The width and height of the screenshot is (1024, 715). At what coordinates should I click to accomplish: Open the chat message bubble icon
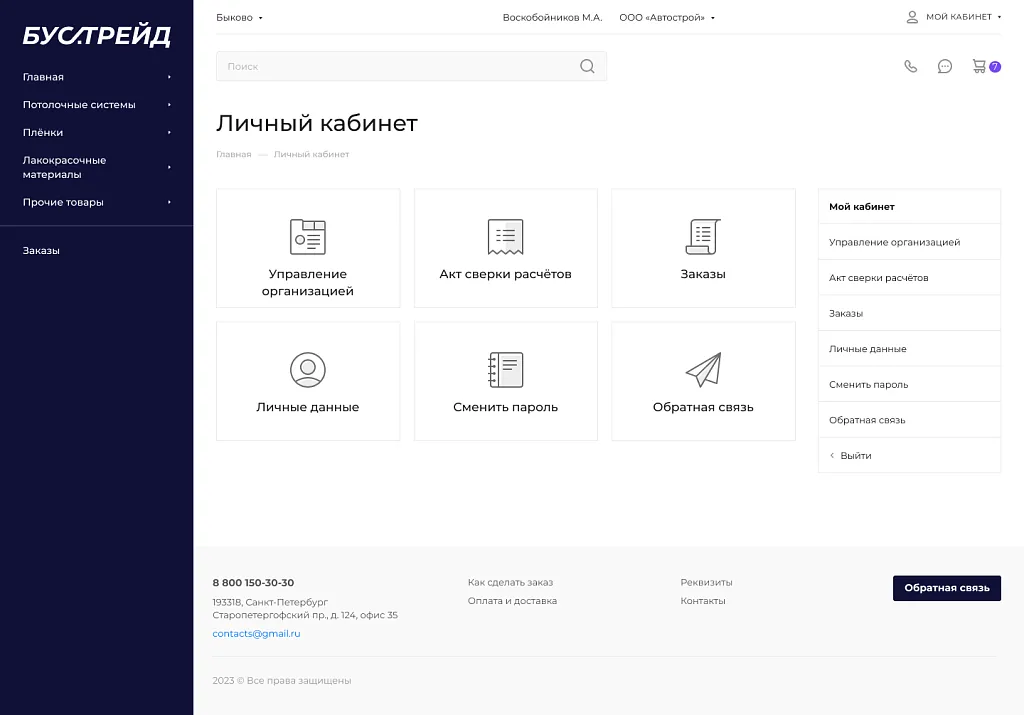click(944, 67)
